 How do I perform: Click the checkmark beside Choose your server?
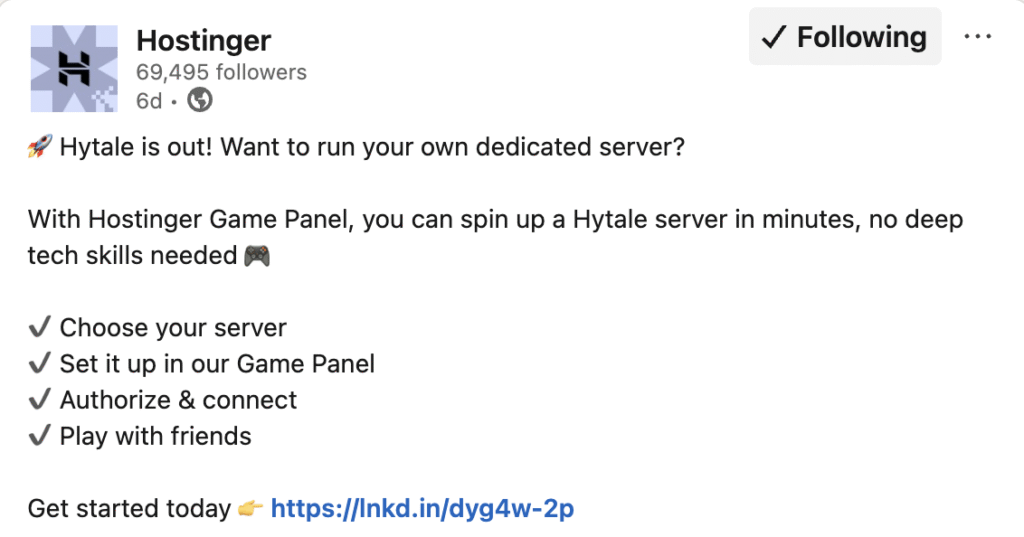(39, 328)
